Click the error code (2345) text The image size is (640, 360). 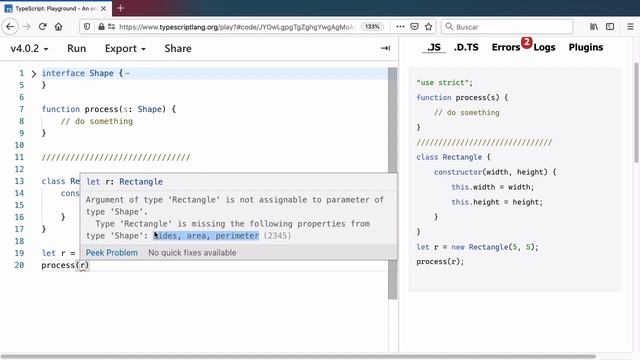[277, 236]
